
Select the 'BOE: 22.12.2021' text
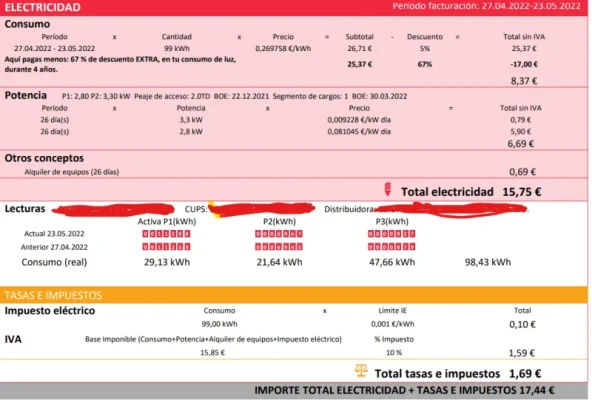click(x=241, y=96)
